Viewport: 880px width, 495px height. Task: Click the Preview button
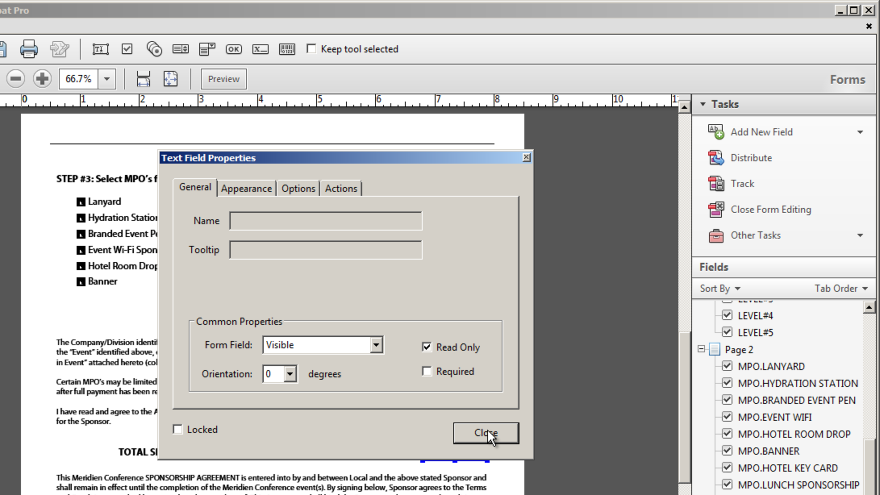pos(224,79)
